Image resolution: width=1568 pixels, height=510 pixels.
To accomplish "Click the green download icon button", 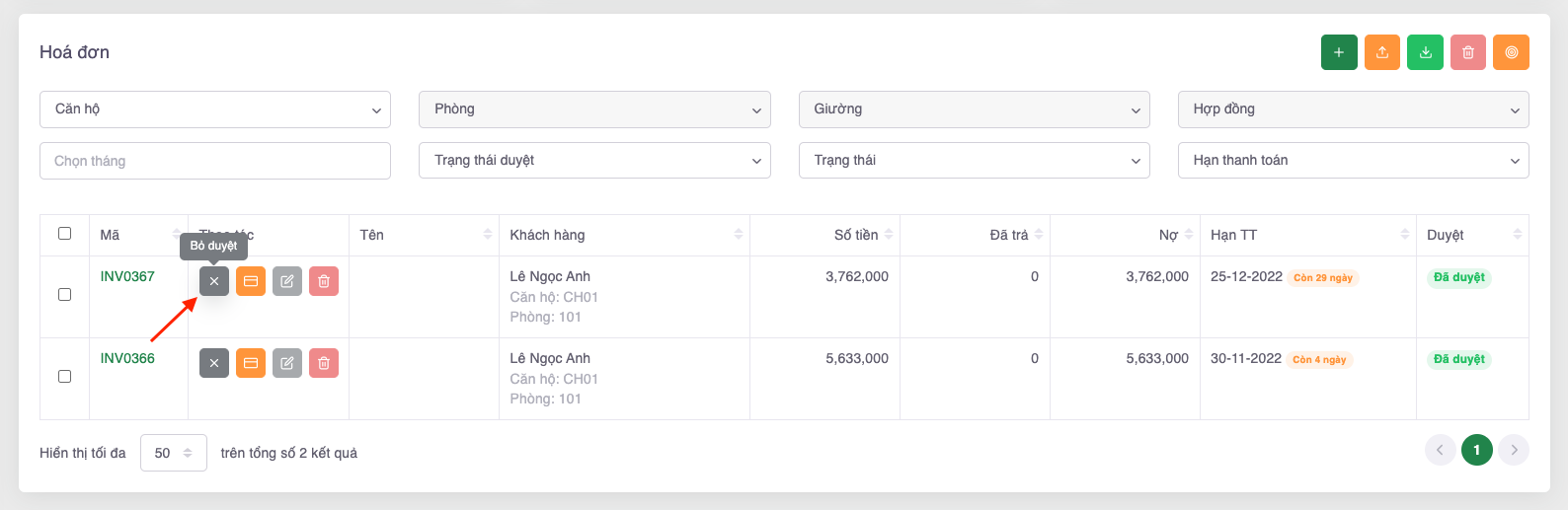I will click(1426, 52).
